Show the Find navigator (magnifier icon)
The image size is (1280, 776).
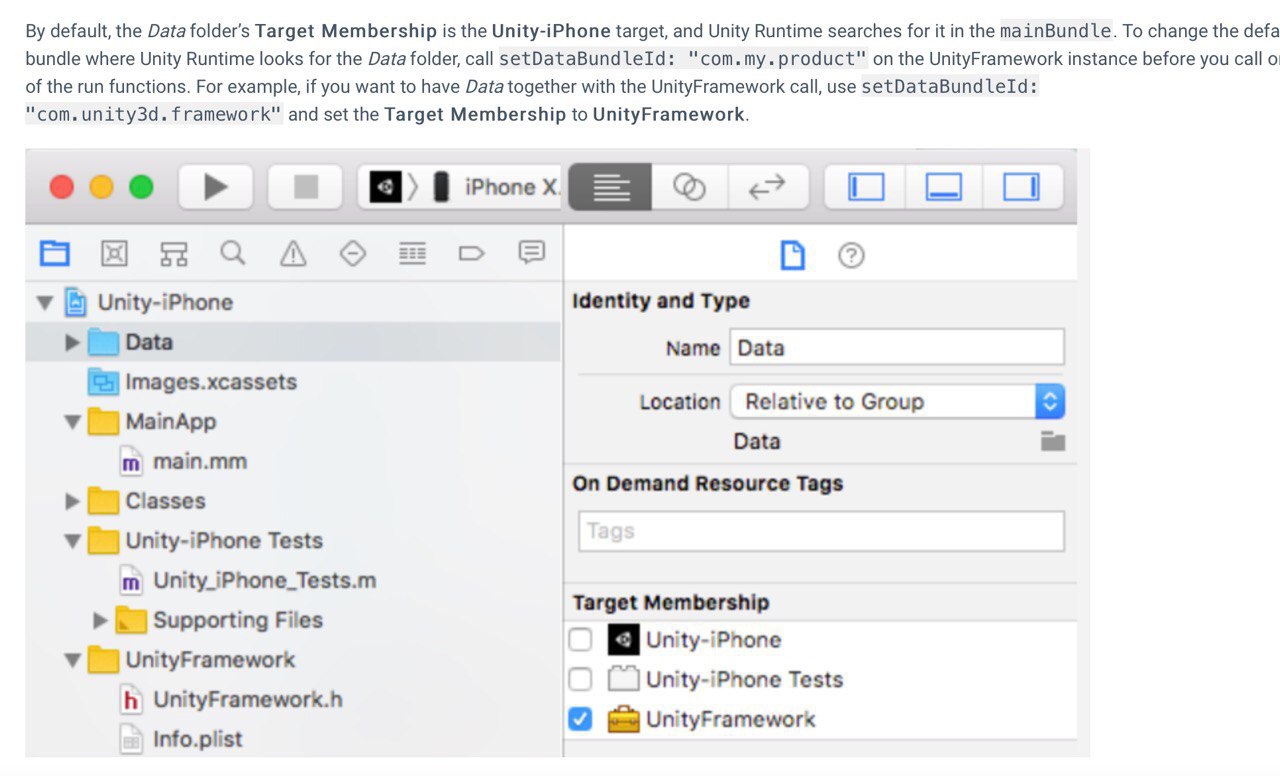pyautogui.click(x=232, y=253)
